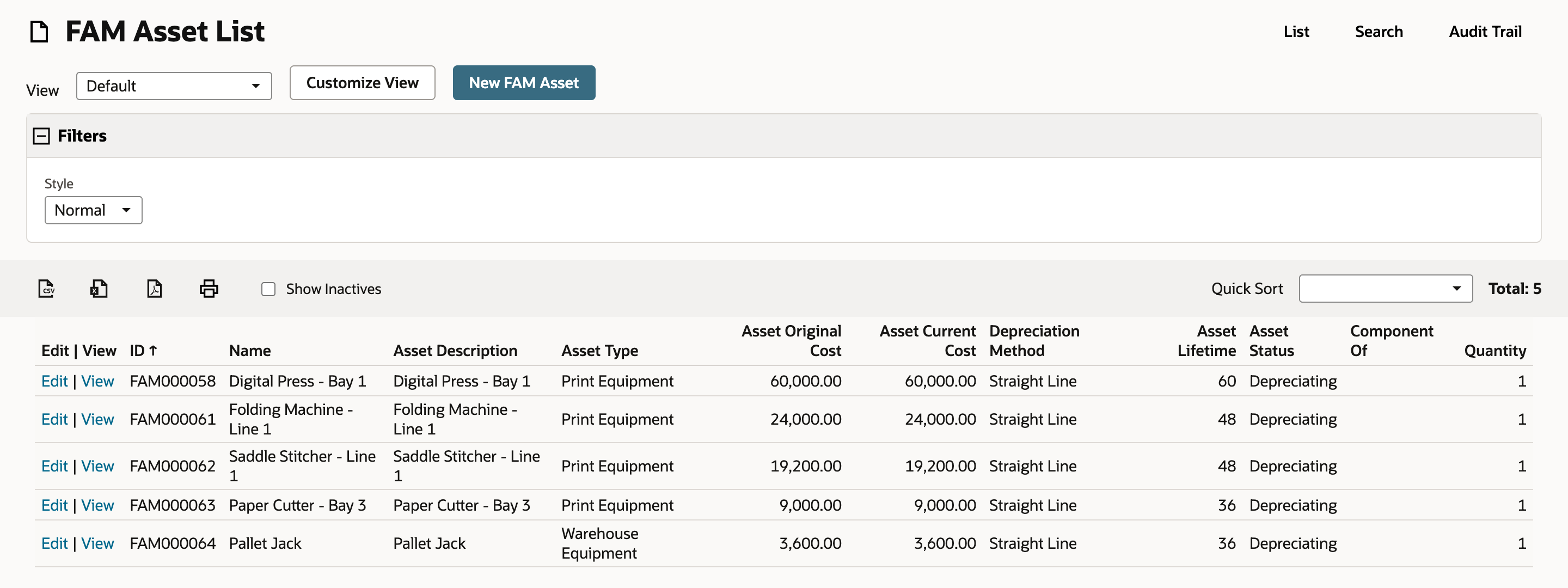Open the Quick Sort dropdown
This screenshot has height=588, width=1568.
1386,289
